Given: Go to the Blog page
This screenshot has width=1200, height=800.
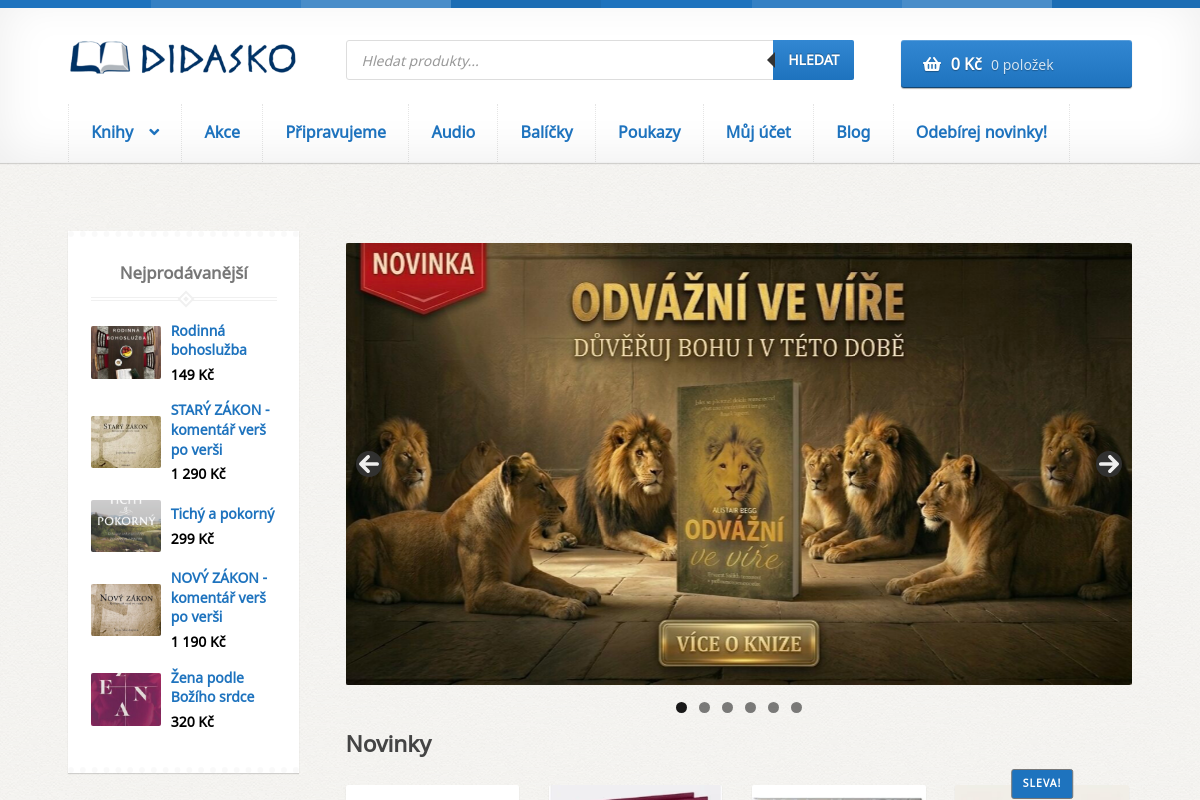Looking at the screenshot, I should click(x=853, y=132).
